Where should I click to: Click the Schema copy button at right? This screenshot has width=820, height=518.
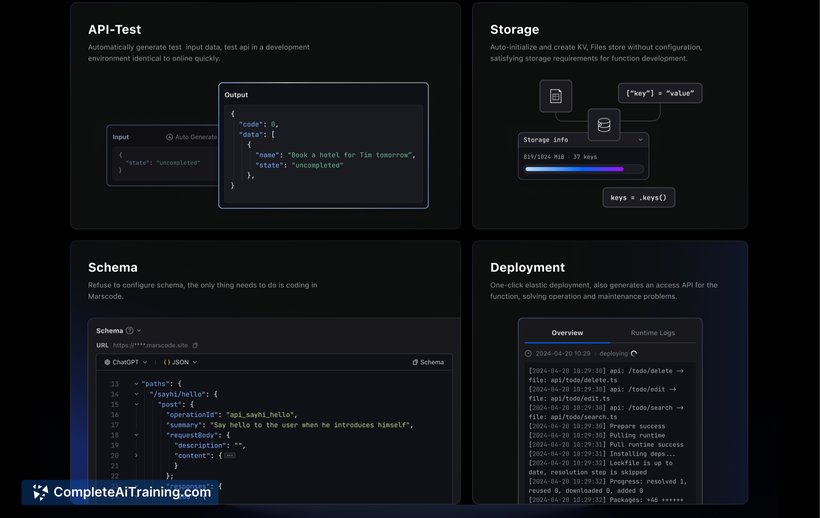[x=427, y=362]
